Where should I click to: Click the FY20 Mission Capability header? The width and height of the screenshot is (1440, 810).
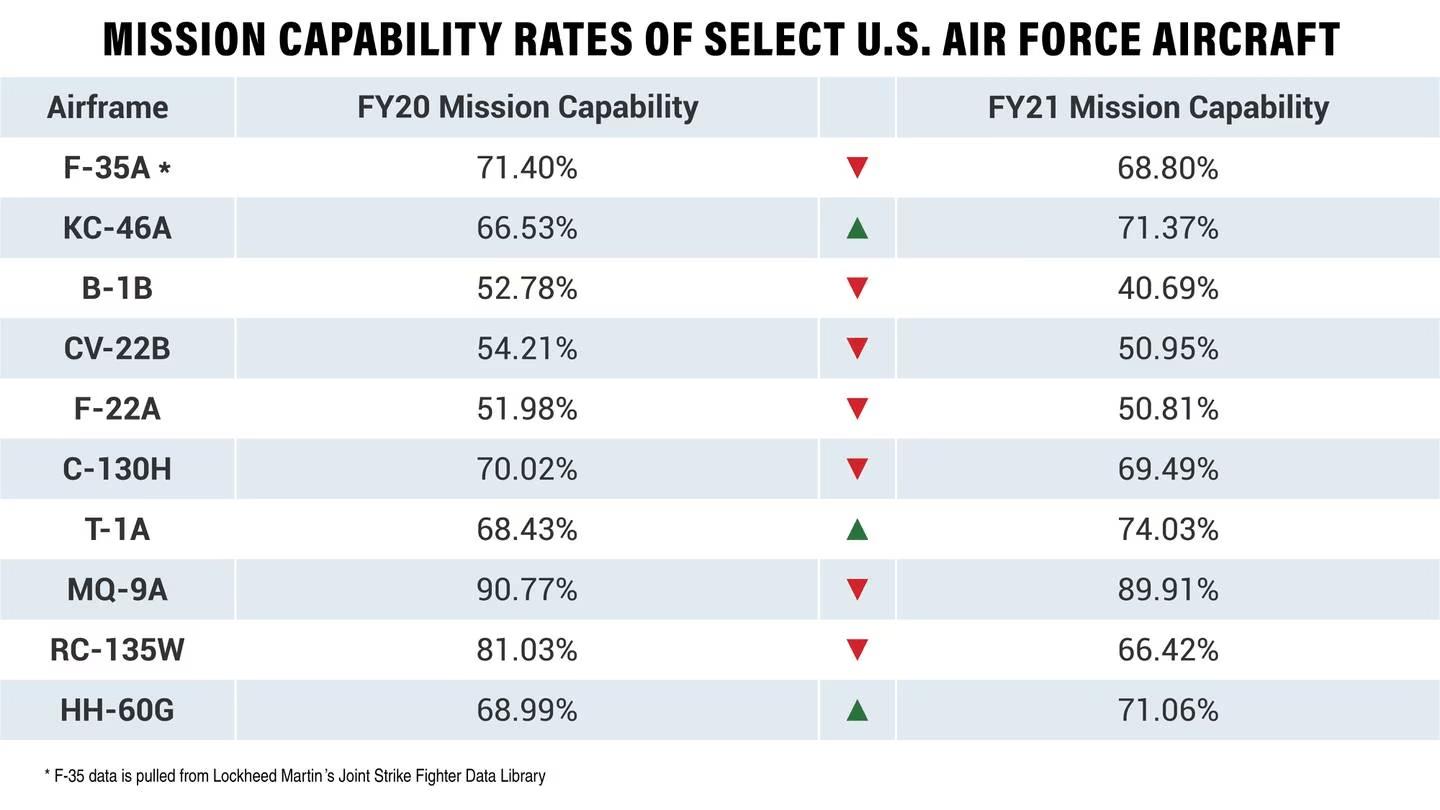[x=527, y=107]
